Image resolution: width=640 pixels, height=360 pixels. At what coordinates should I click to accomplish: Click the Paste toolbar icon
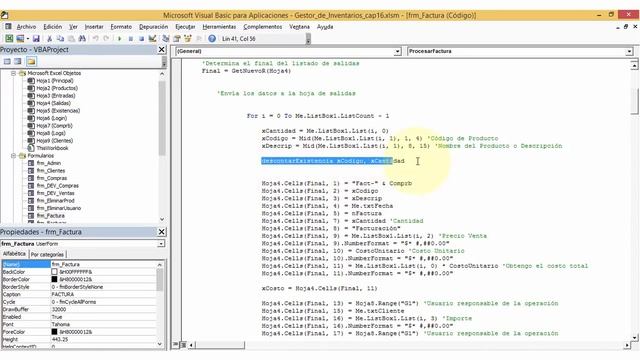pyautogui.click(x=71, y=38)
